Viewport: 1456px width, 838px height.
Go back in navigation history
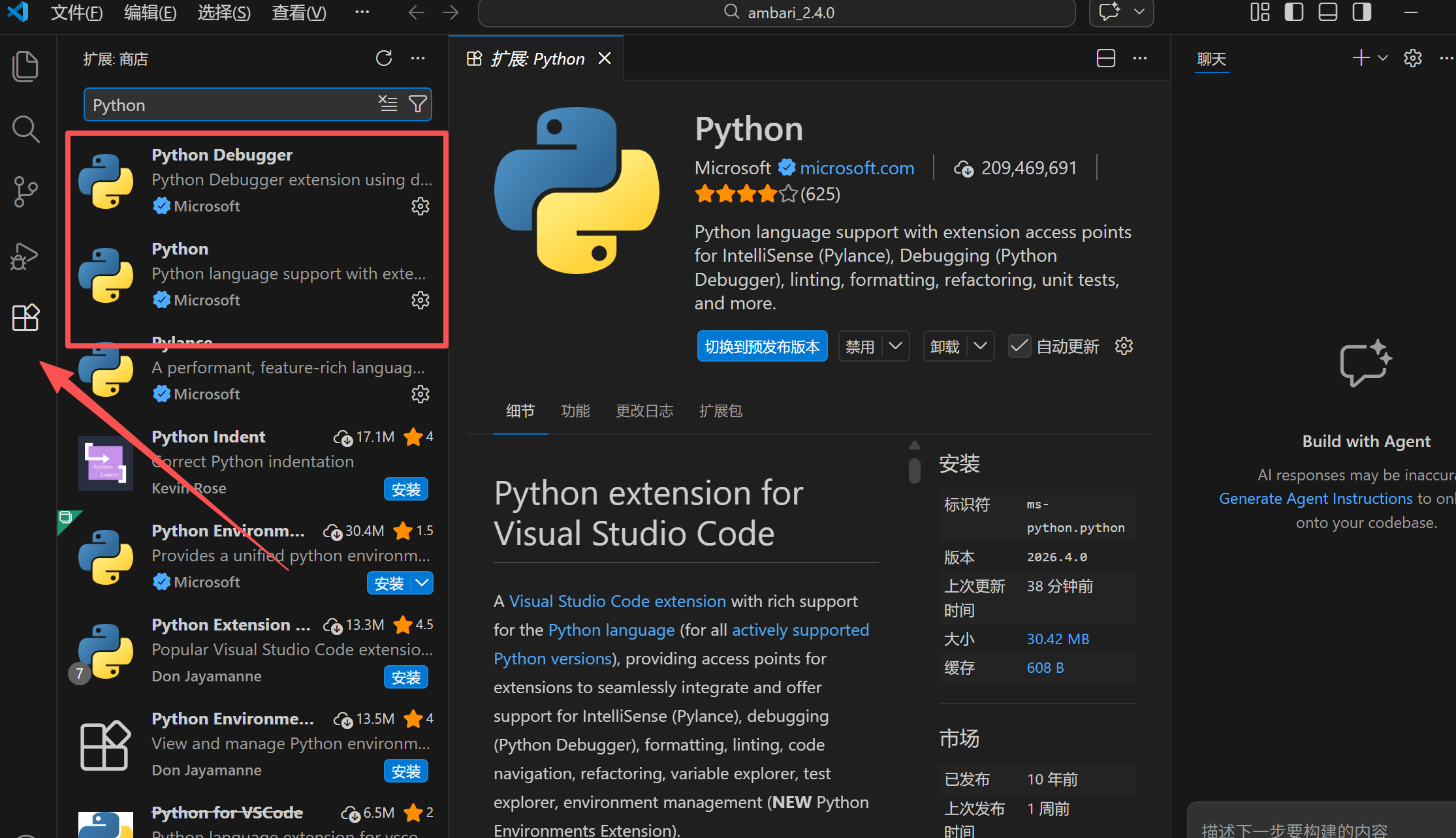[x=417, y=12]
